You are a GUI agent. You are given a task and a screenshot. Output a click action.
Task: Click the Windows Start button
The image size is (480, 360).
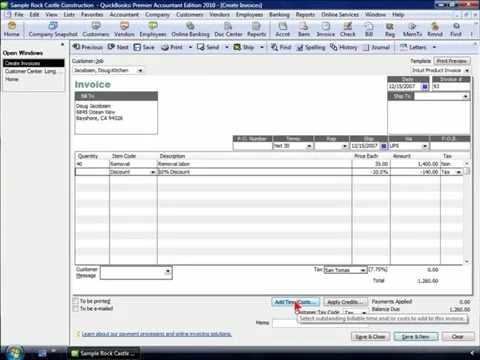coord(14,353)
